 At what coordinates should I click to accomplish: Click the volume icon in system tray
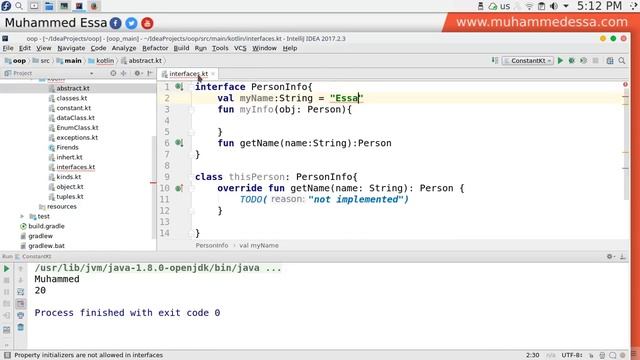pyautogui.click(x=554, y=6)
